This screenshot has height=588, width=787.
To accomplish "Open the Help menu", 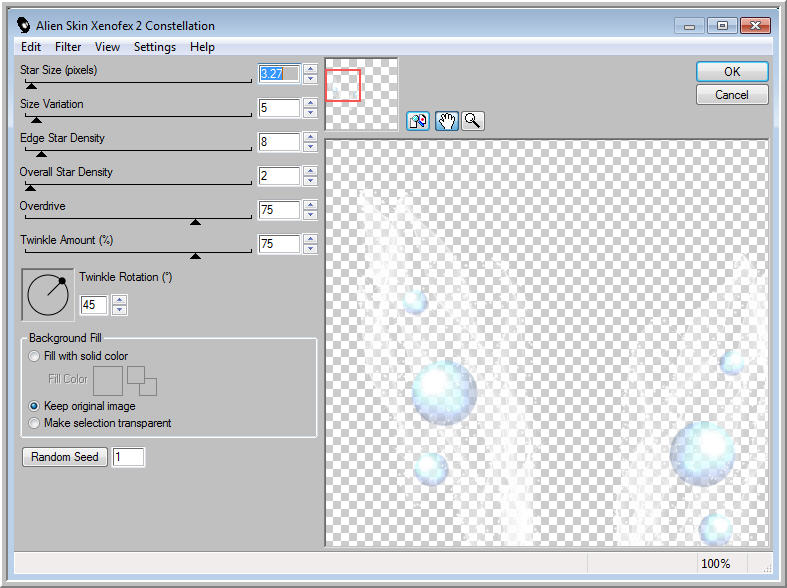I will pos(202,47).
